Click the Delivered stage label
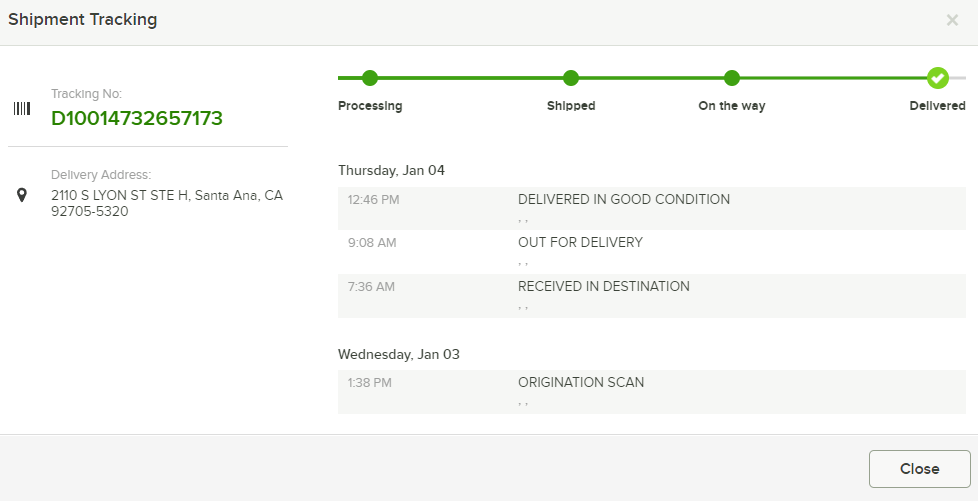978x501 pixels. 937,106
